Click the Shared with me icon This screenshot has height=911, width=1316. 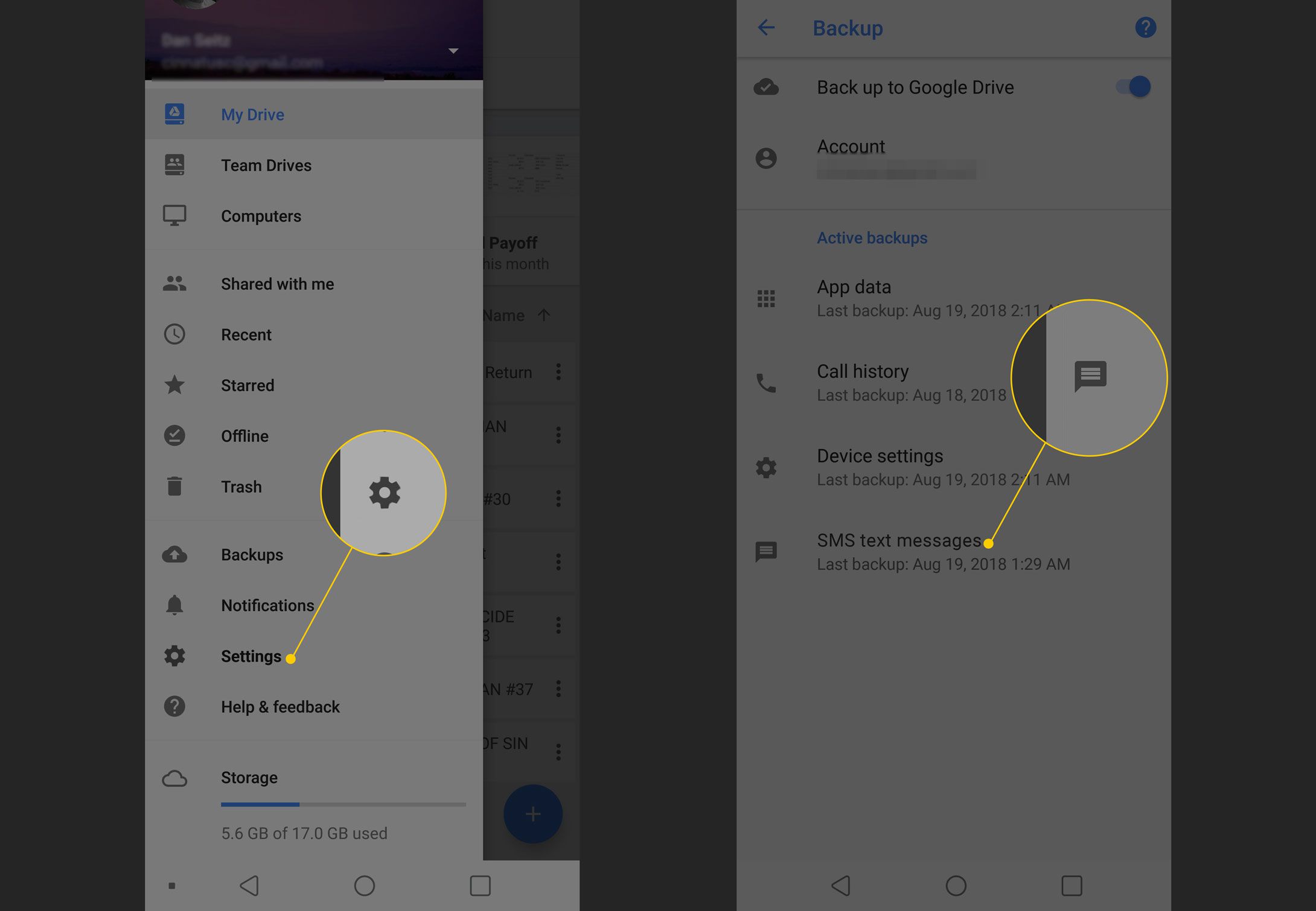[175, 283]
